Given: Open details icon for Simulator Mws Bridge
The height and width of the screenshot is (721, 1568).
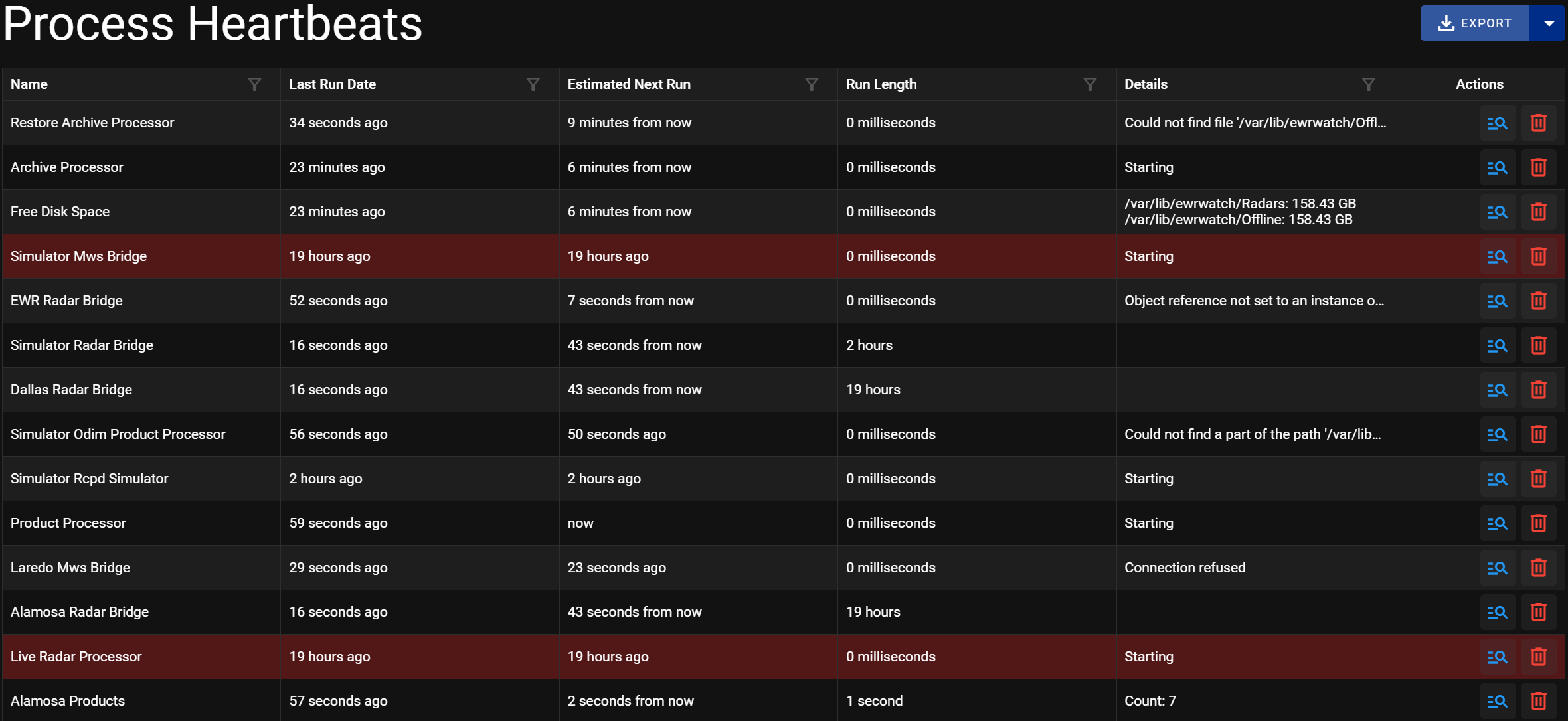Looking at the screenshot, I should tap(1497, 256).
